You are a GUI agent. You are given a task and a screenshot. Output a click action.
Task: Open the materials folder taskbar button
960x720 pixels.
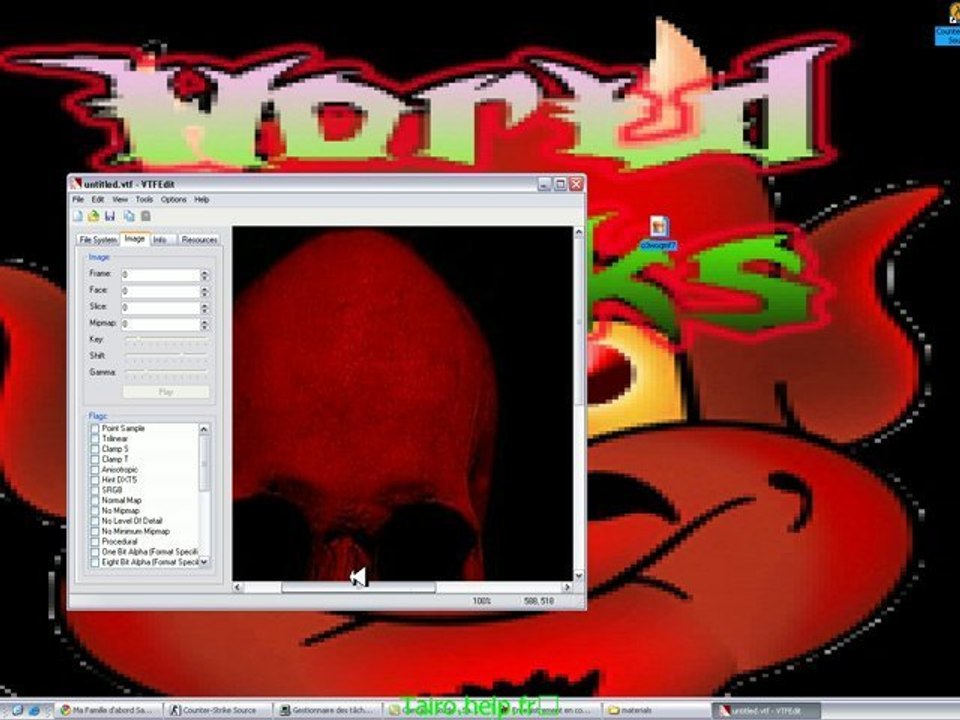[x=655, y=710]
